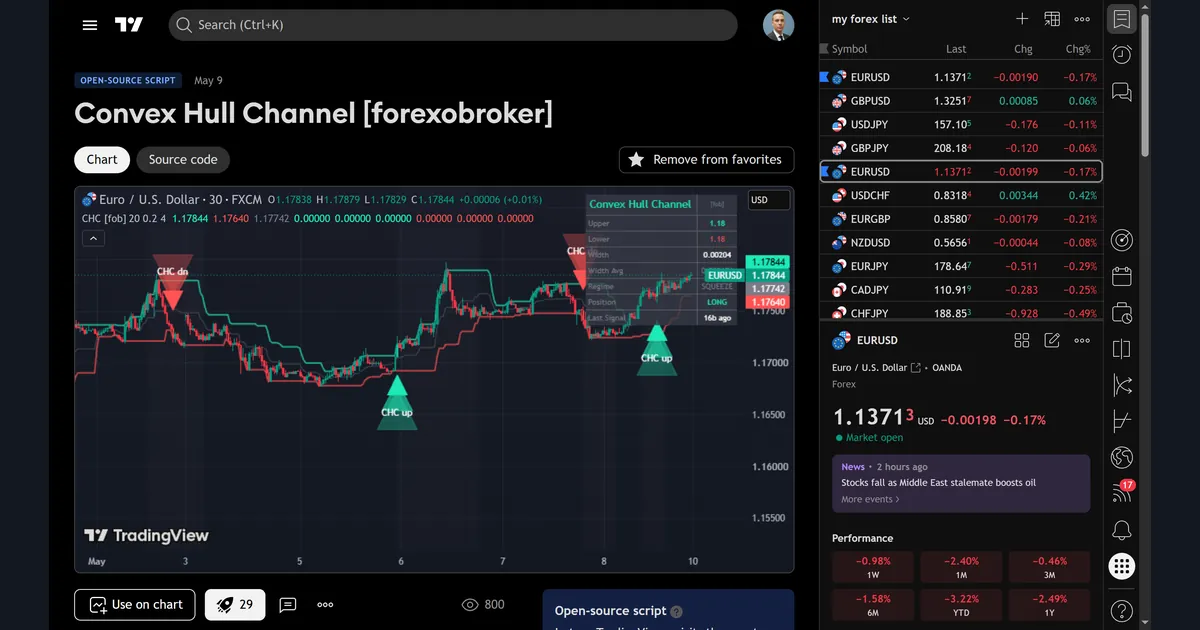Open Notifications bell icon

point(1122,530)
